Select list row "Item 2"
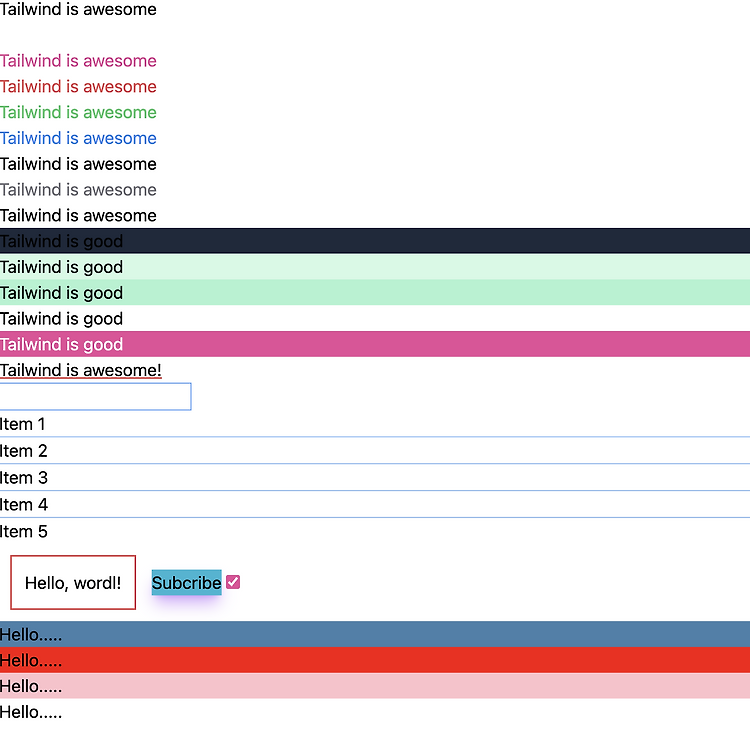This screenshot has width=750, height=734. coord(375,451)
